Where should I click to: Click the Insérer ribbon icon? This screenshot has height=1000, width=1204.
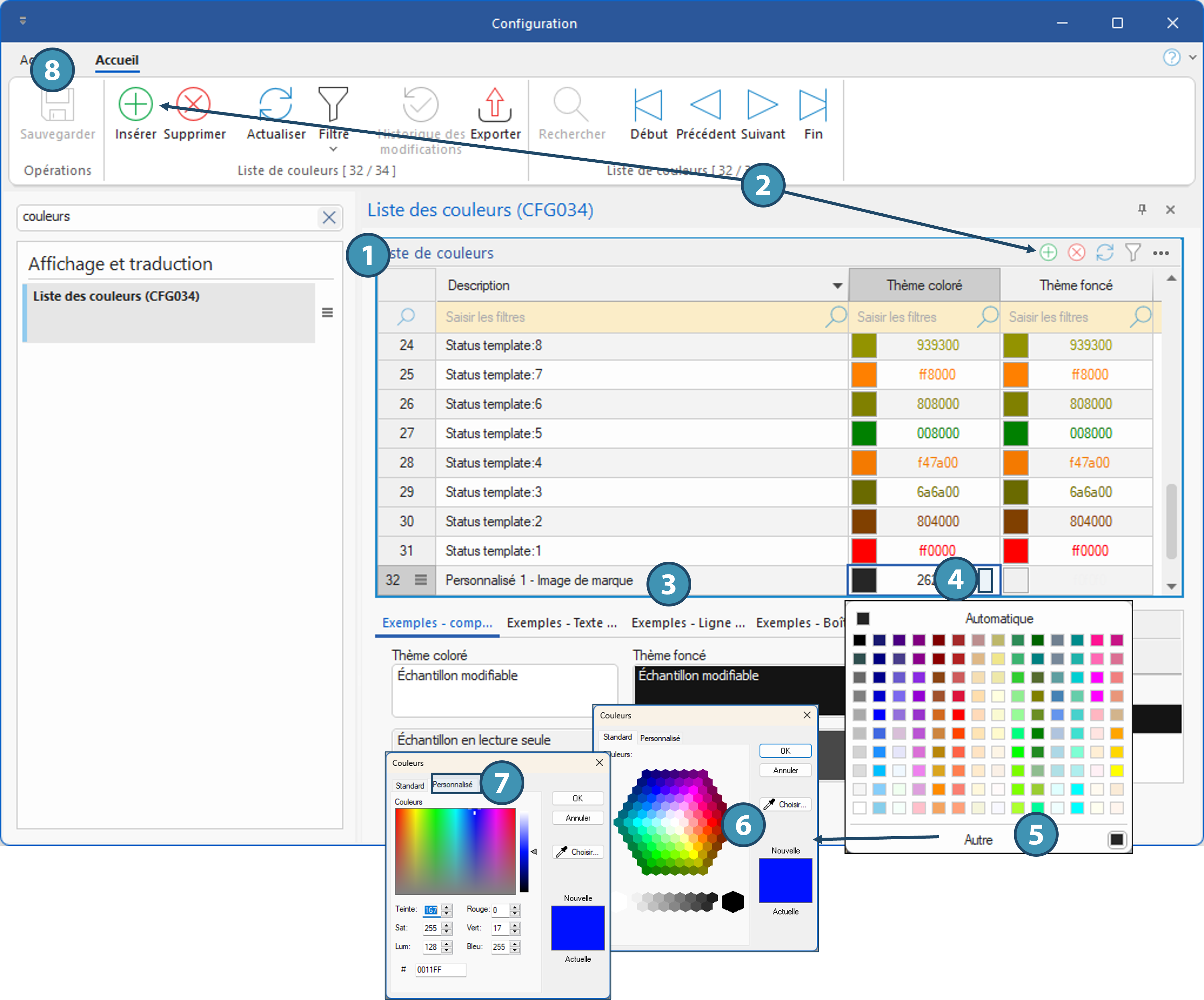coord(135,104)
